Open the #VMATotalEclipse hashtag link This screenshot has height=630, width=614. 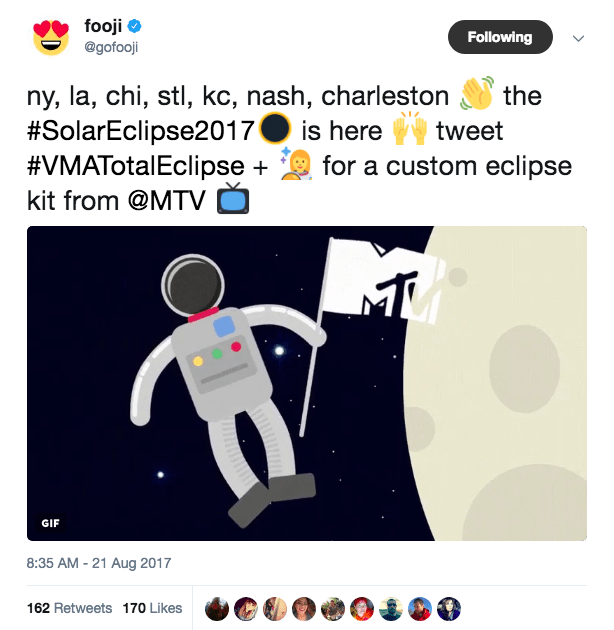135,165
